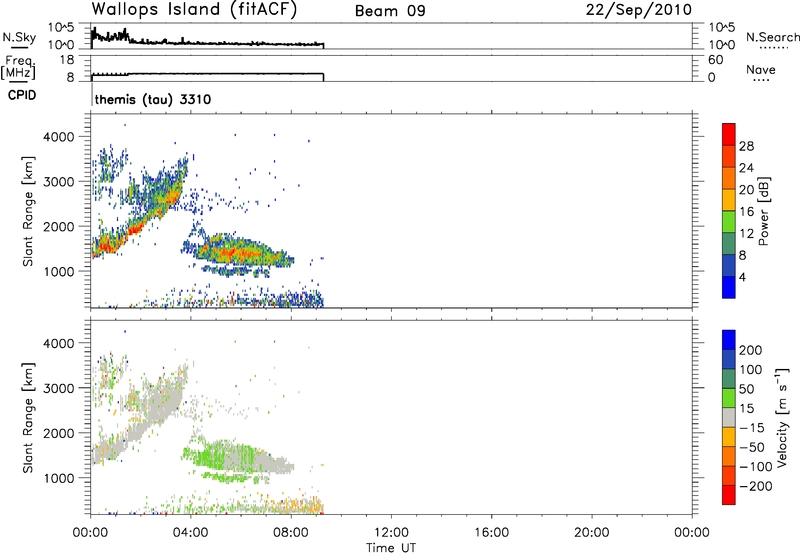Click the '18' frequency axis tick label
800x554 pixels.
pyautogui.click(x=67, y=60)
